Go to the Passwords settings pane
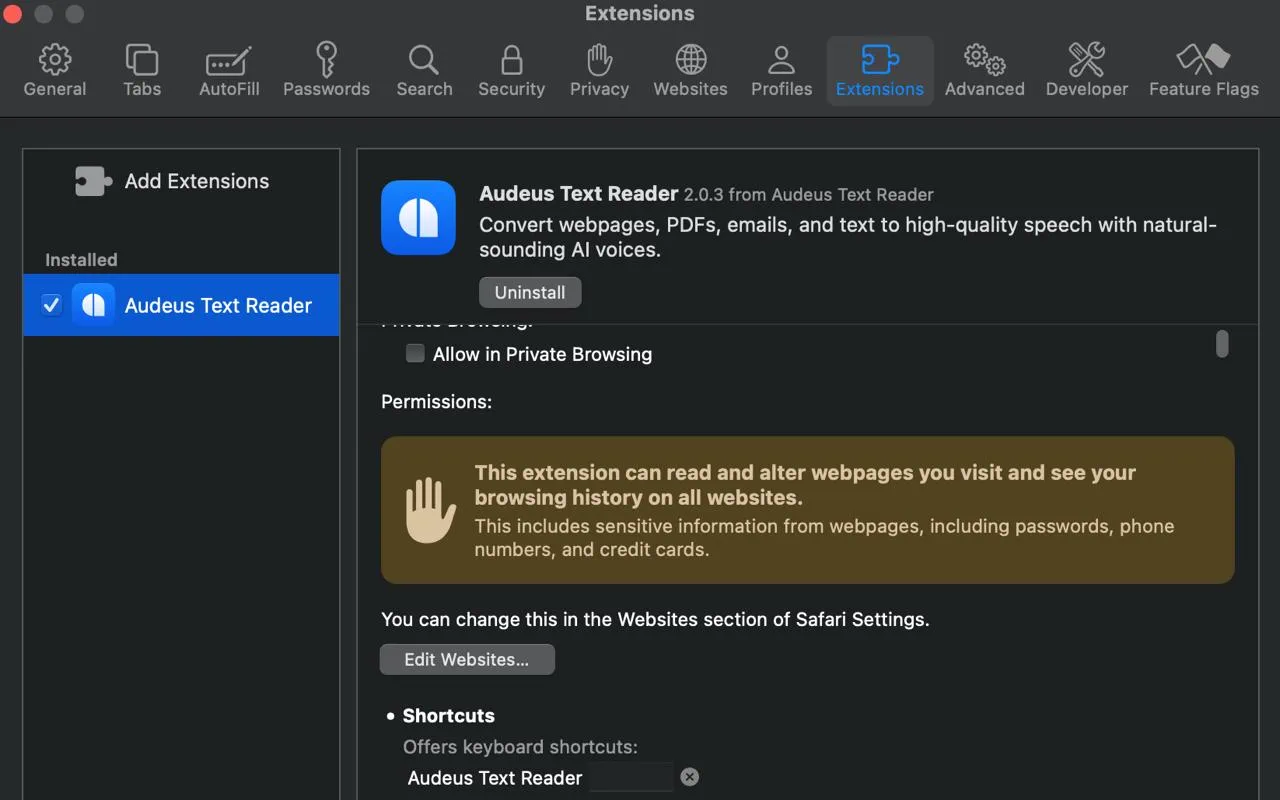The height and width of the screenshot is (800, 1280). (x=326, y=70)
